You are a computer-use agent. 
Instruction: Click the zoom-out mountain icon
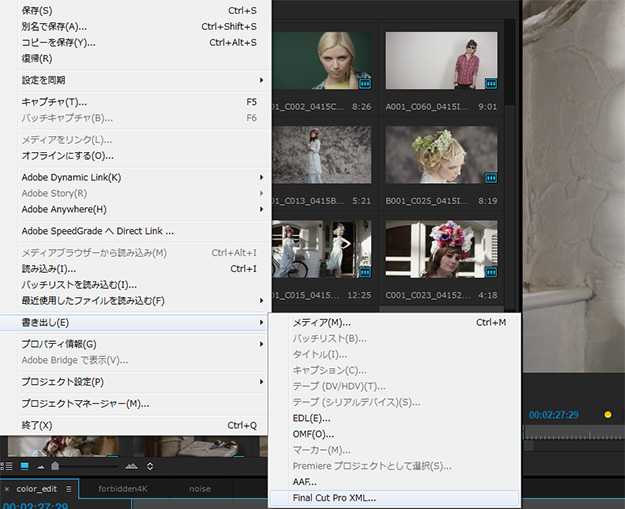coord(41,466)
